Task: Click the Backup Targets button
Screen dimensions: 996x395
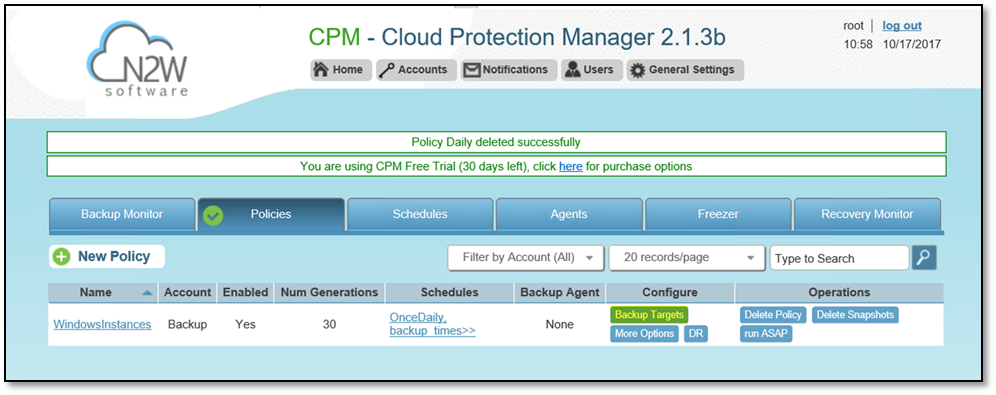Action: 649,314
